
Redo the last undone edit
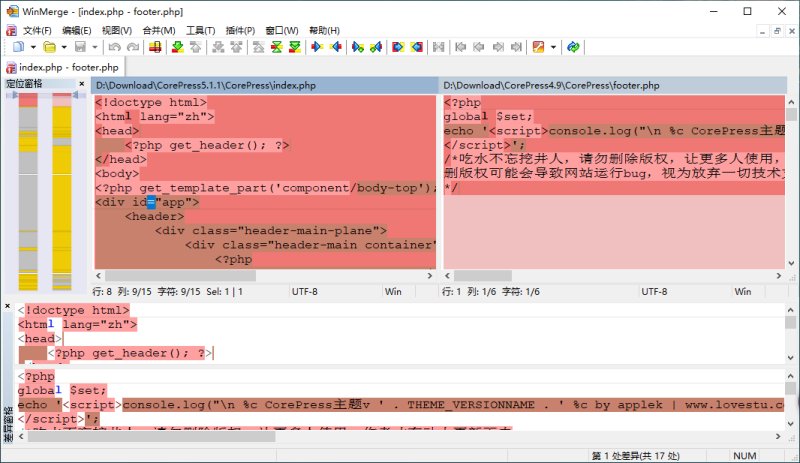[133, 47]
